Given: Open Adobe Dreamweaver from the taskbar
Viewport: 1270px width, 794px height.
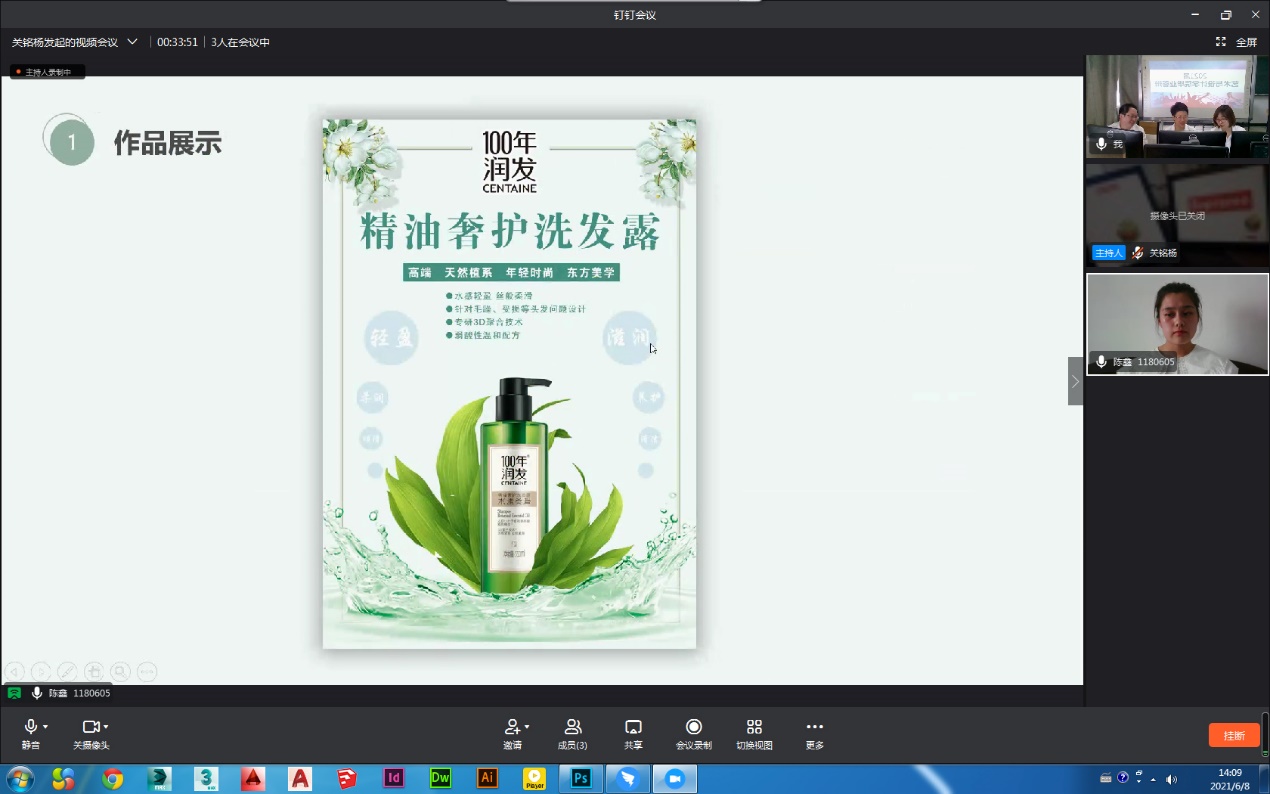Looking at the screenshot, I should pos(441,778).
